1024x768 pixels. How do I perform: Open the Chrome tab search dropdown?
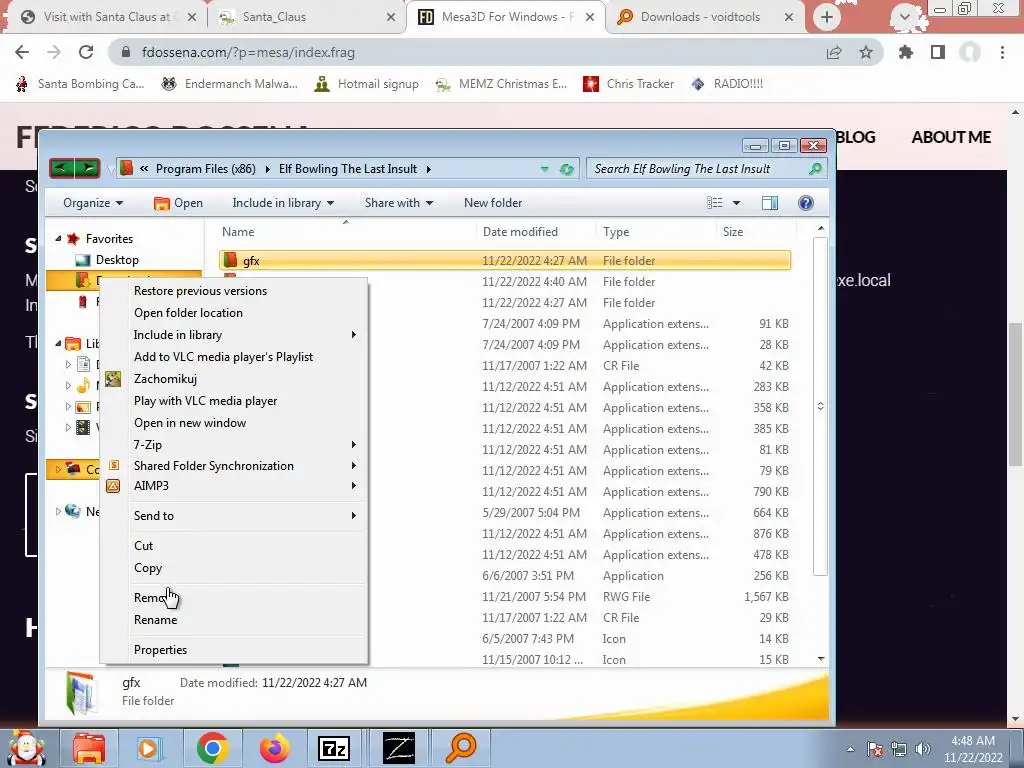tap(904, 17)
